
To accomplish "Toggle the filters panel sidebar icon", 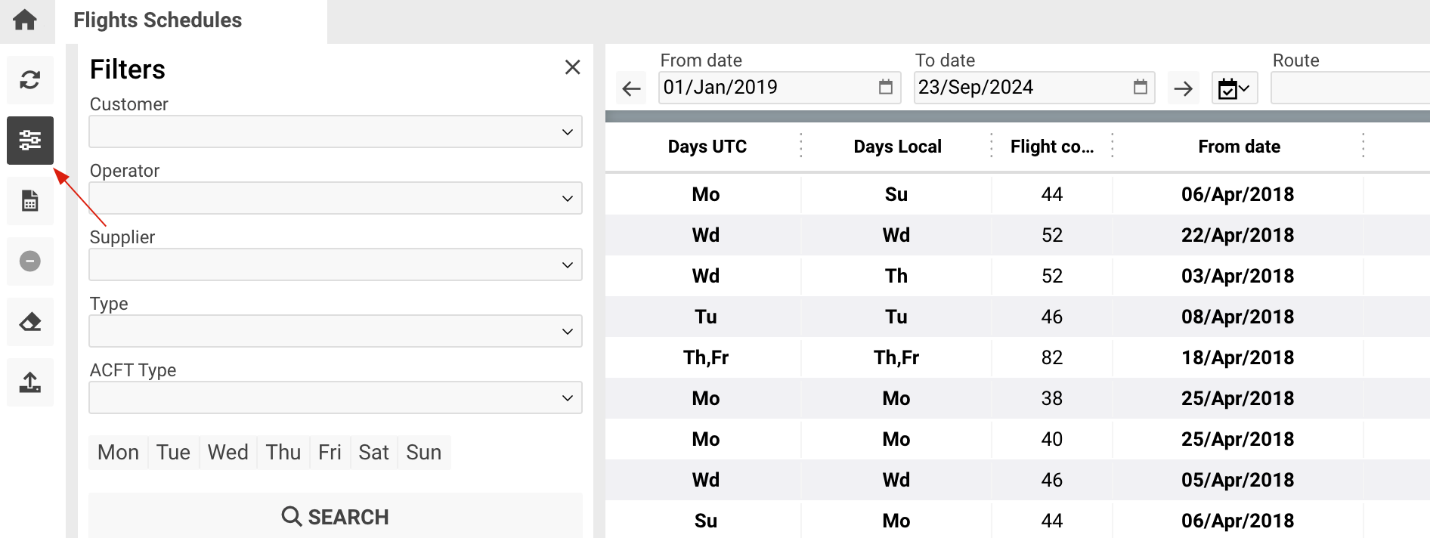I will click(x=30, y=141).
